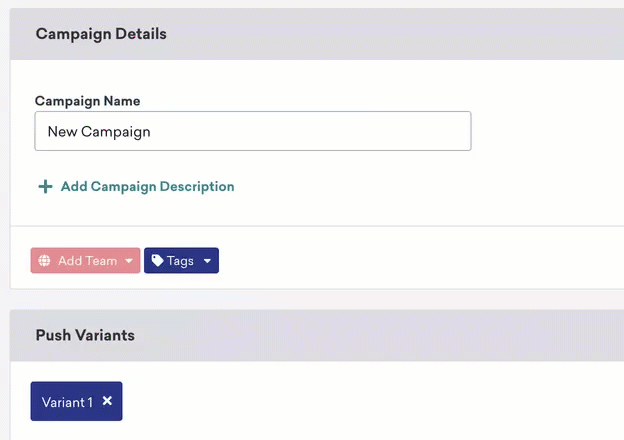Click empty end of Campaign Name field
This screenshot has width=624, height=440.
pyautogui.click(x=310, y=131)
